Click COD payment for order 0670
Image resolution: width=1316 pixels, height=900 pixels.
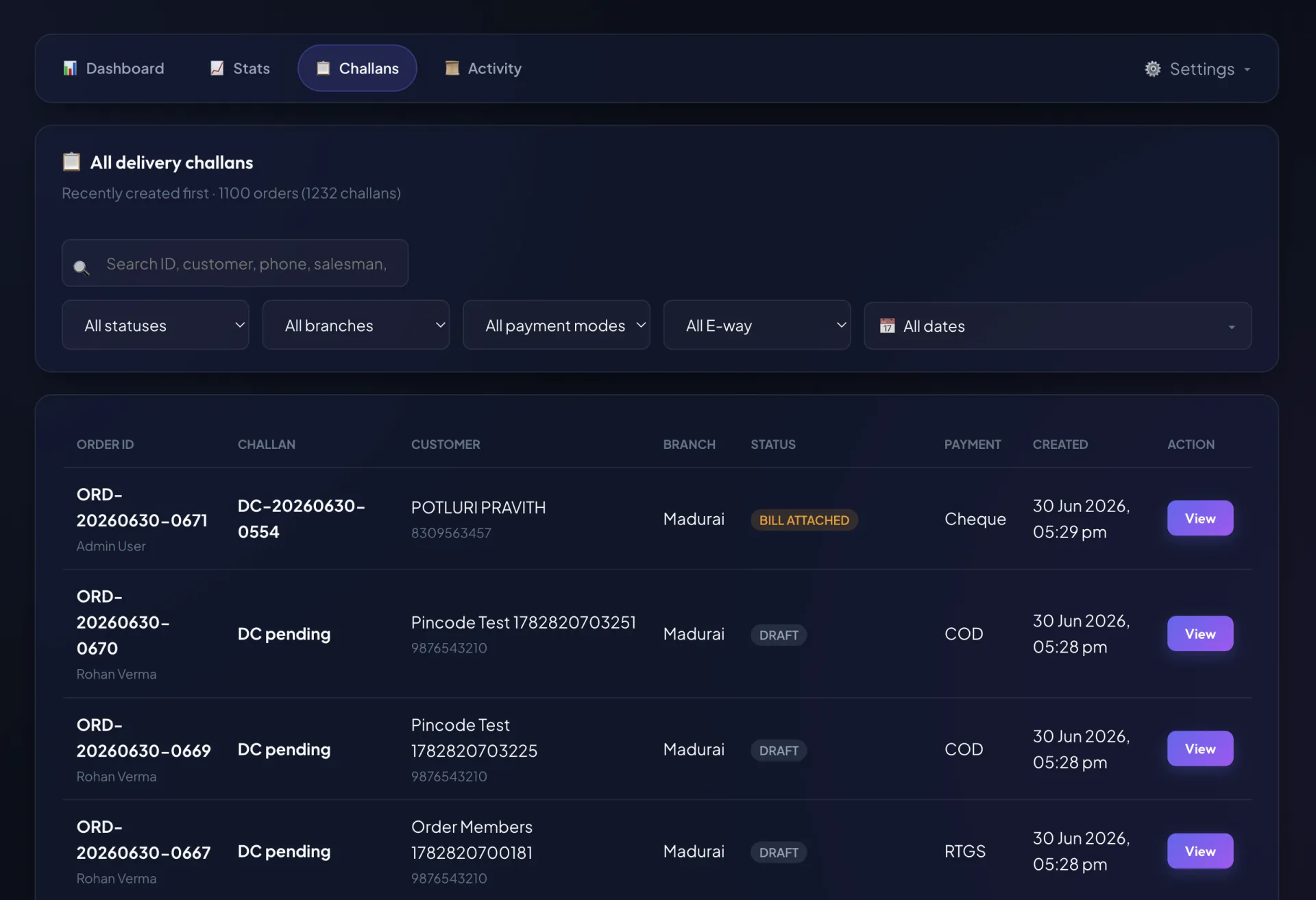[x=964, y=633]
